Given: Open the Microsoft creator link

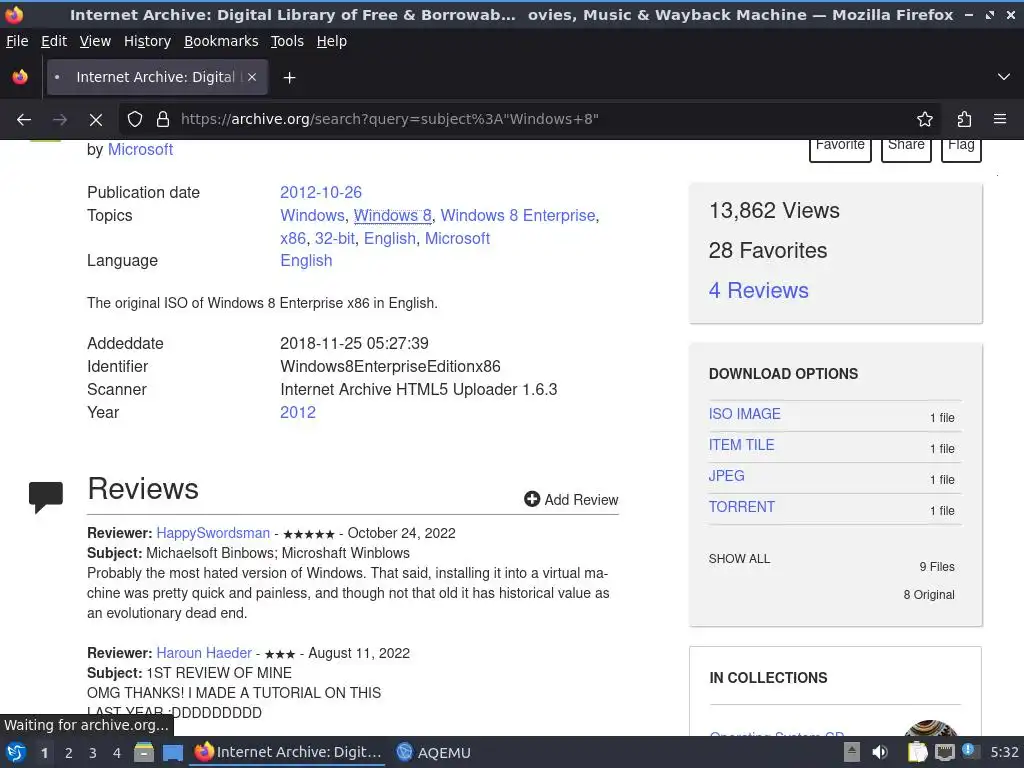Looking at the screenshot, I should click(x=140, y=150).
